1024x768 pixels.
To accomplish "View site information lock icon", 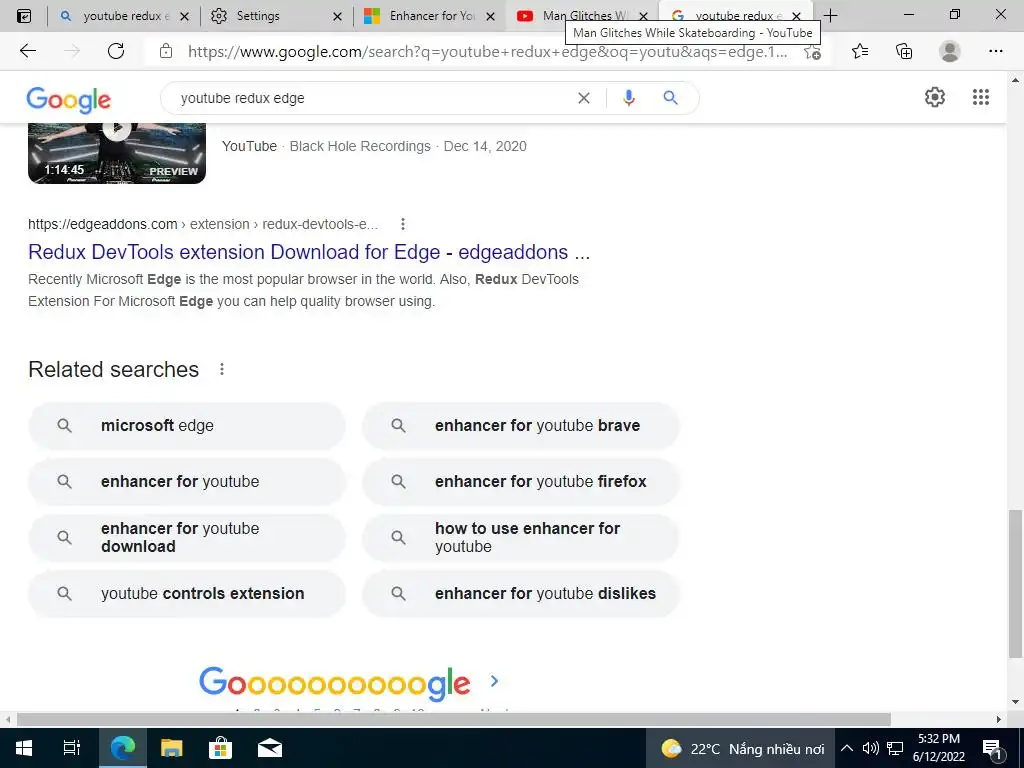I will point(166,51).
